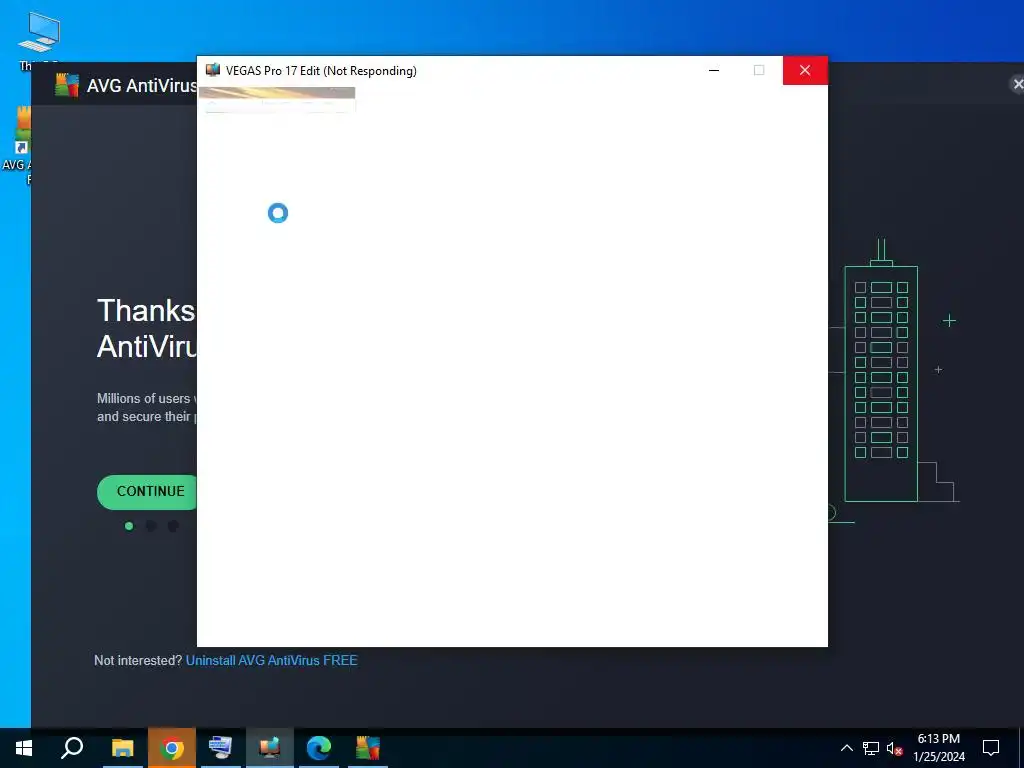Maximize the VEGAS Pro 17 Edit window
The image size is (1024, 768).
coord(759,71)
